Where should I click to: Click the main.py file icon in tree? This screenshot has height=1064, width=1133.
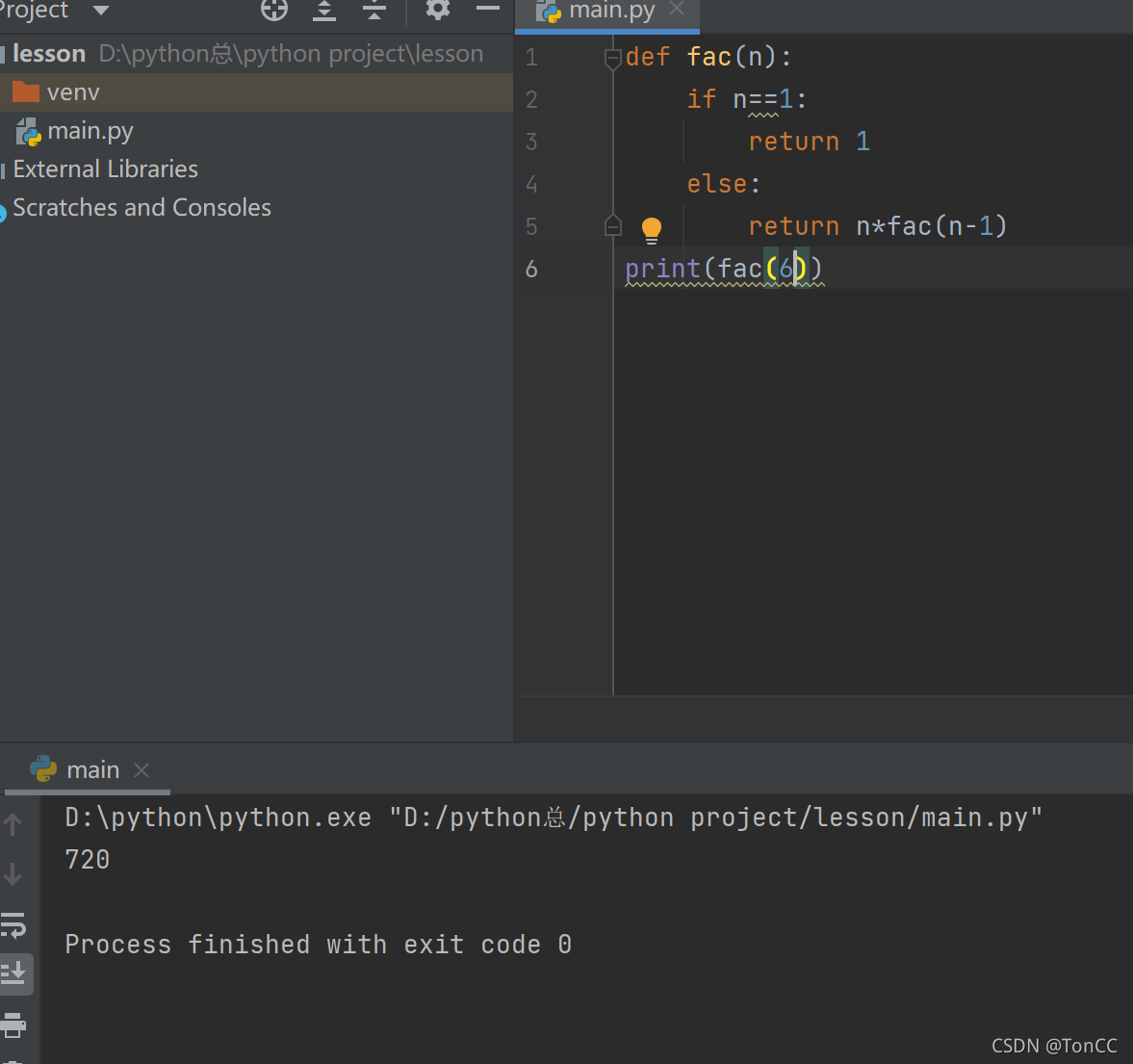pyautogui.click(x=28, y=132)
